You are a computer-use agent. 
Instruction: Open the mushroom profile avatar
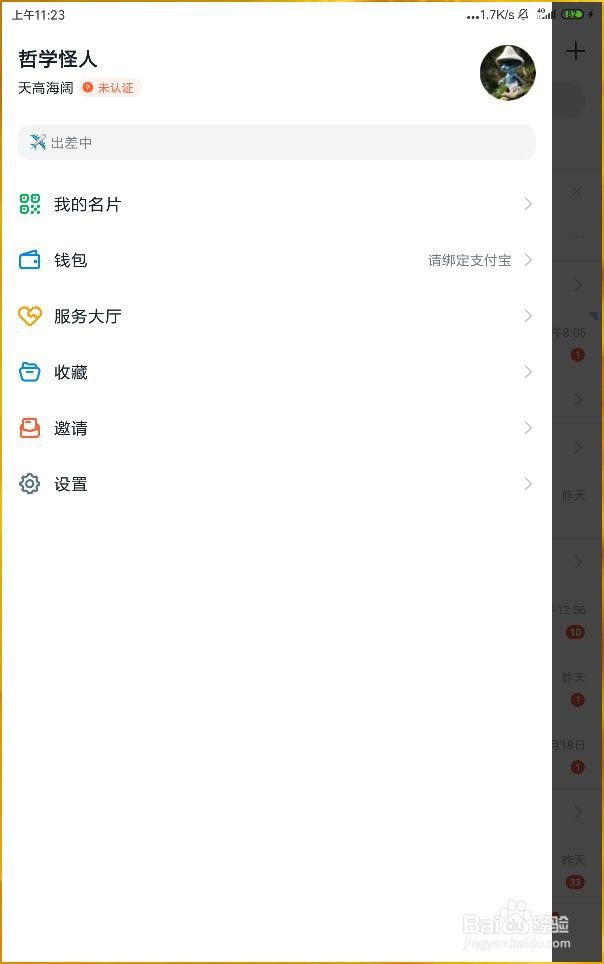point(507,73)
